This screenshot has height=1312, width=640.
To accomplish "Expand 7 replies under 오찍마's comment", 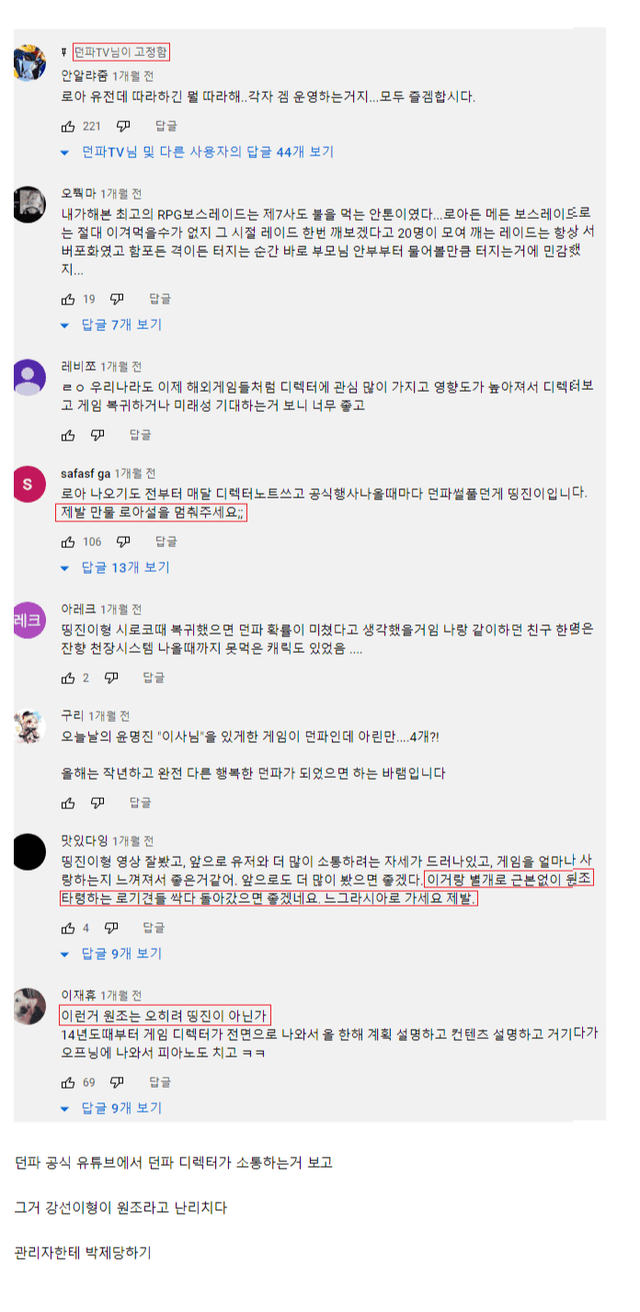I will click(111, 325).
